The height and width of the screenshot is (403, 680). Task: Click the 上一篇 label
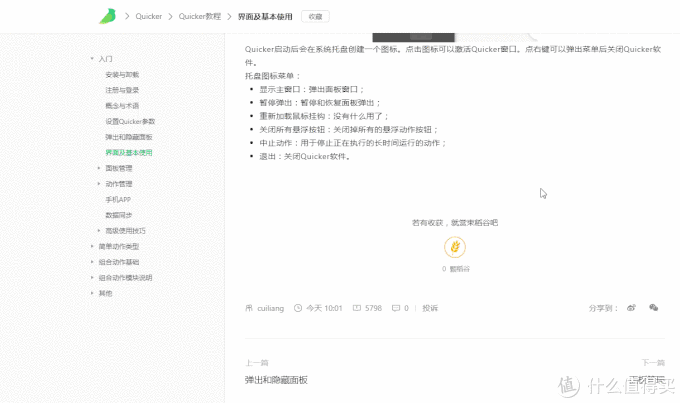[x=256, y=363]
